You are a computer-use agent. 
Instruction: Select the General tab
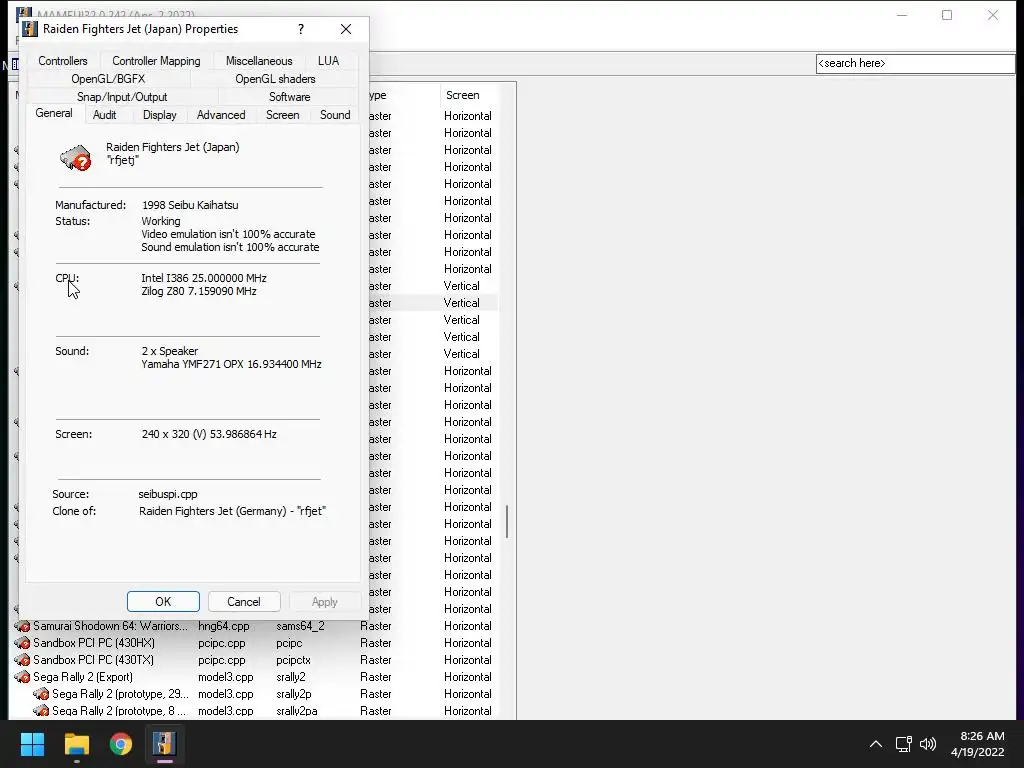coord(54,113)
